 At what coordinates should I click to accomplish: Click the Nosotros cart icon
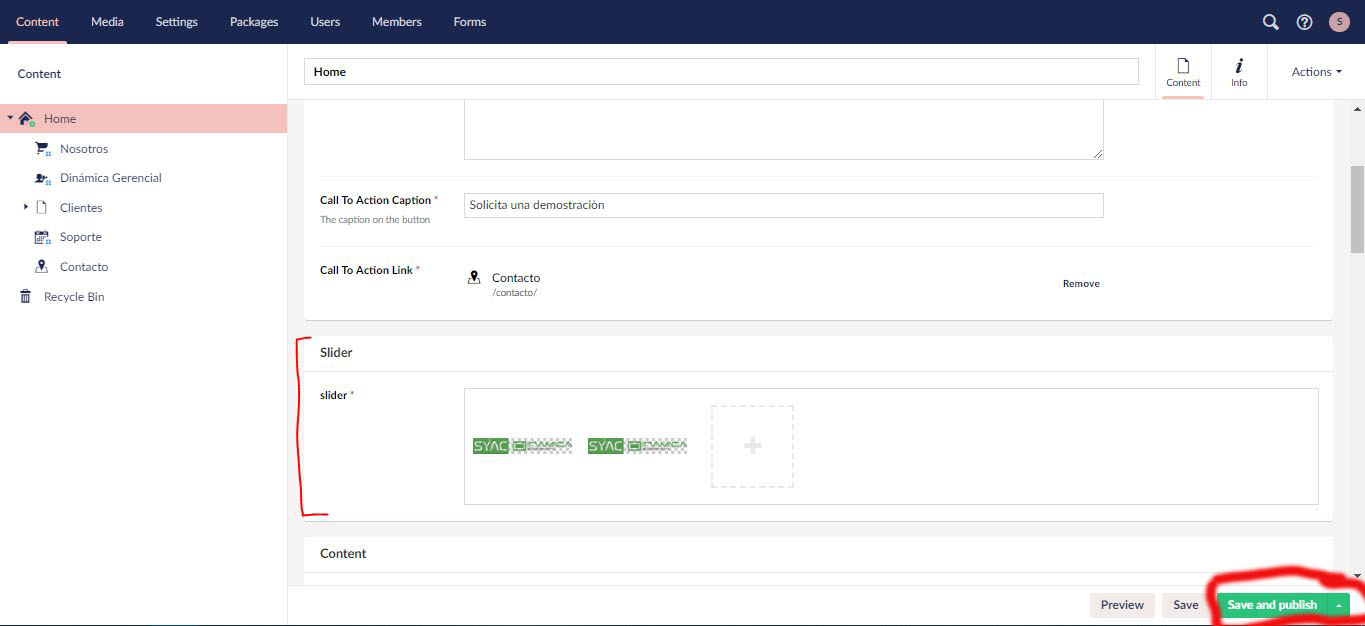[x=42, y=148]
